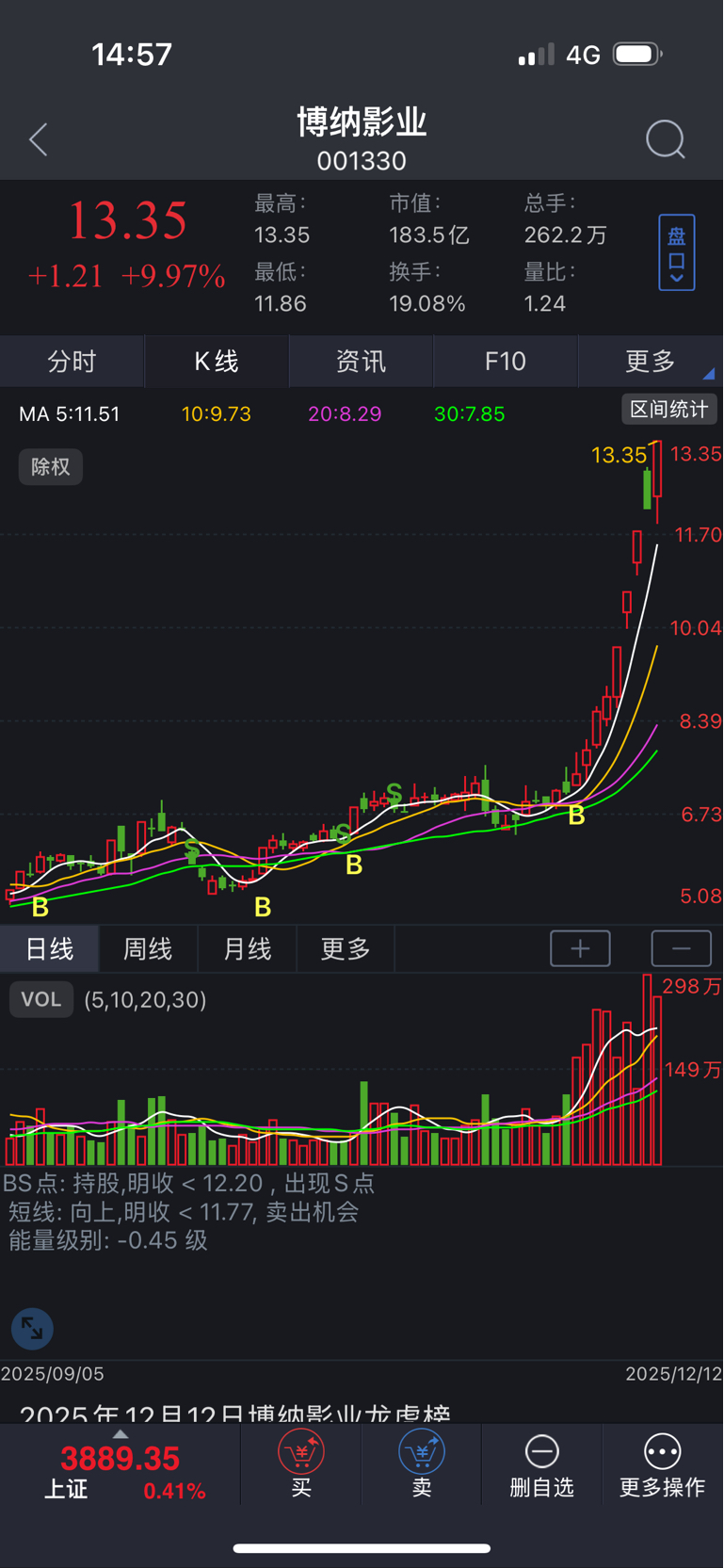Switch to 月线 monthly period
This screenshot has height=1568, width=724.
pos(247,948)
